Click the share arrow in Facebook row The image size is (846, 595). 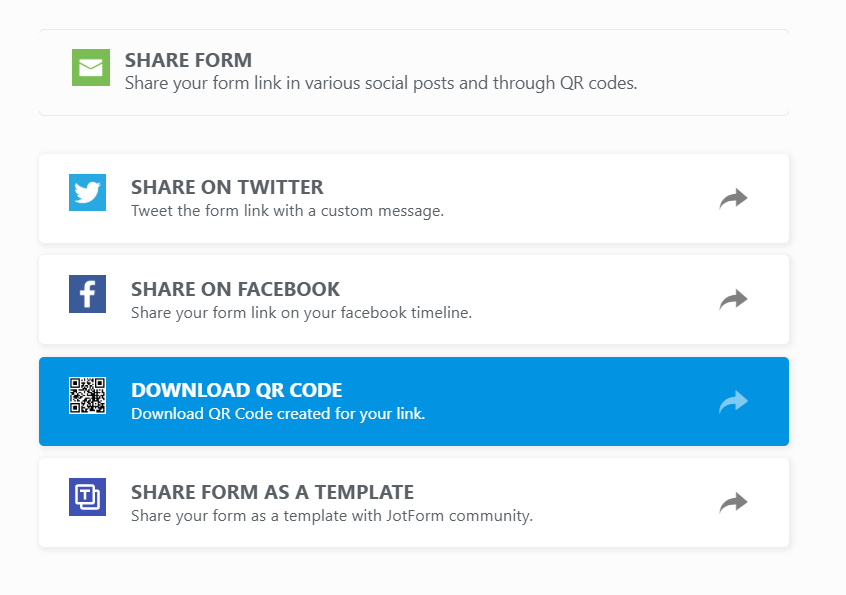click(733, 300)
